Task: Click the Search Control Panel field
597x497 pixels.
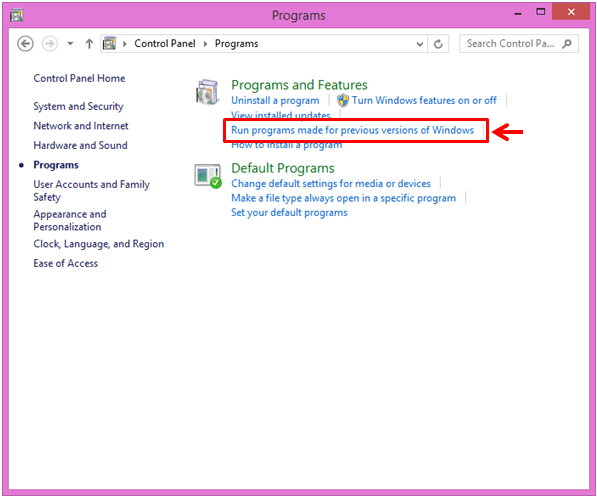Action: pos(519,44)
